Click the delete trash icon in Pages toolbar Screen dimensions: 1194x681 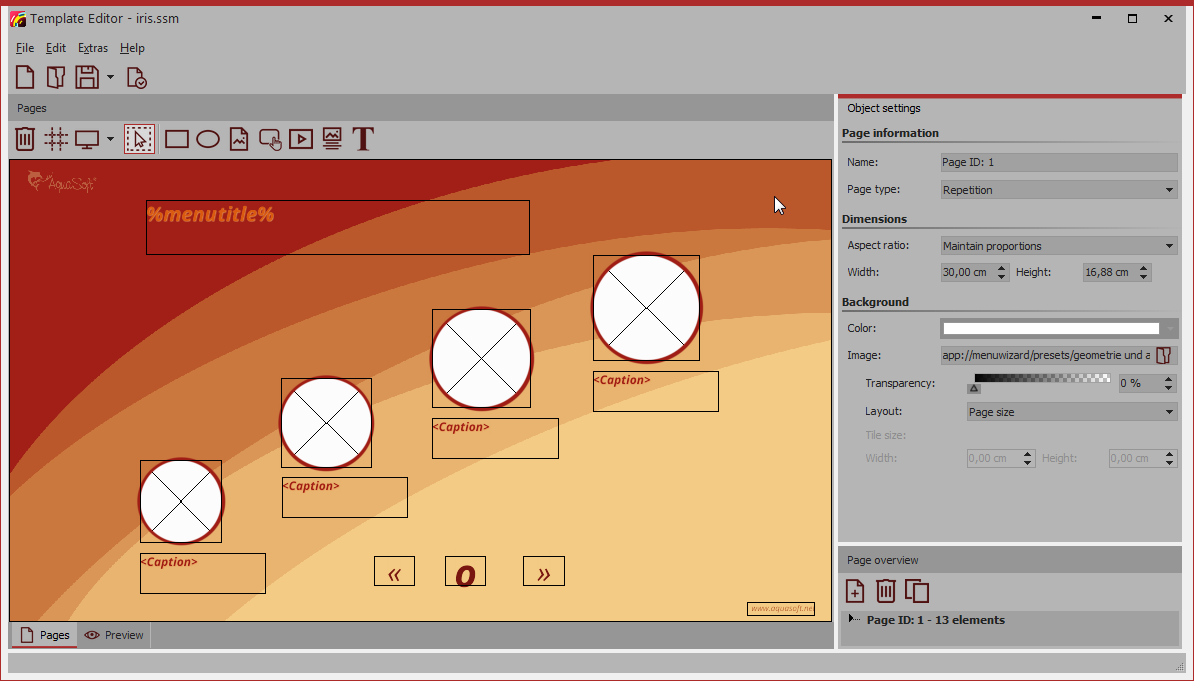25,139
